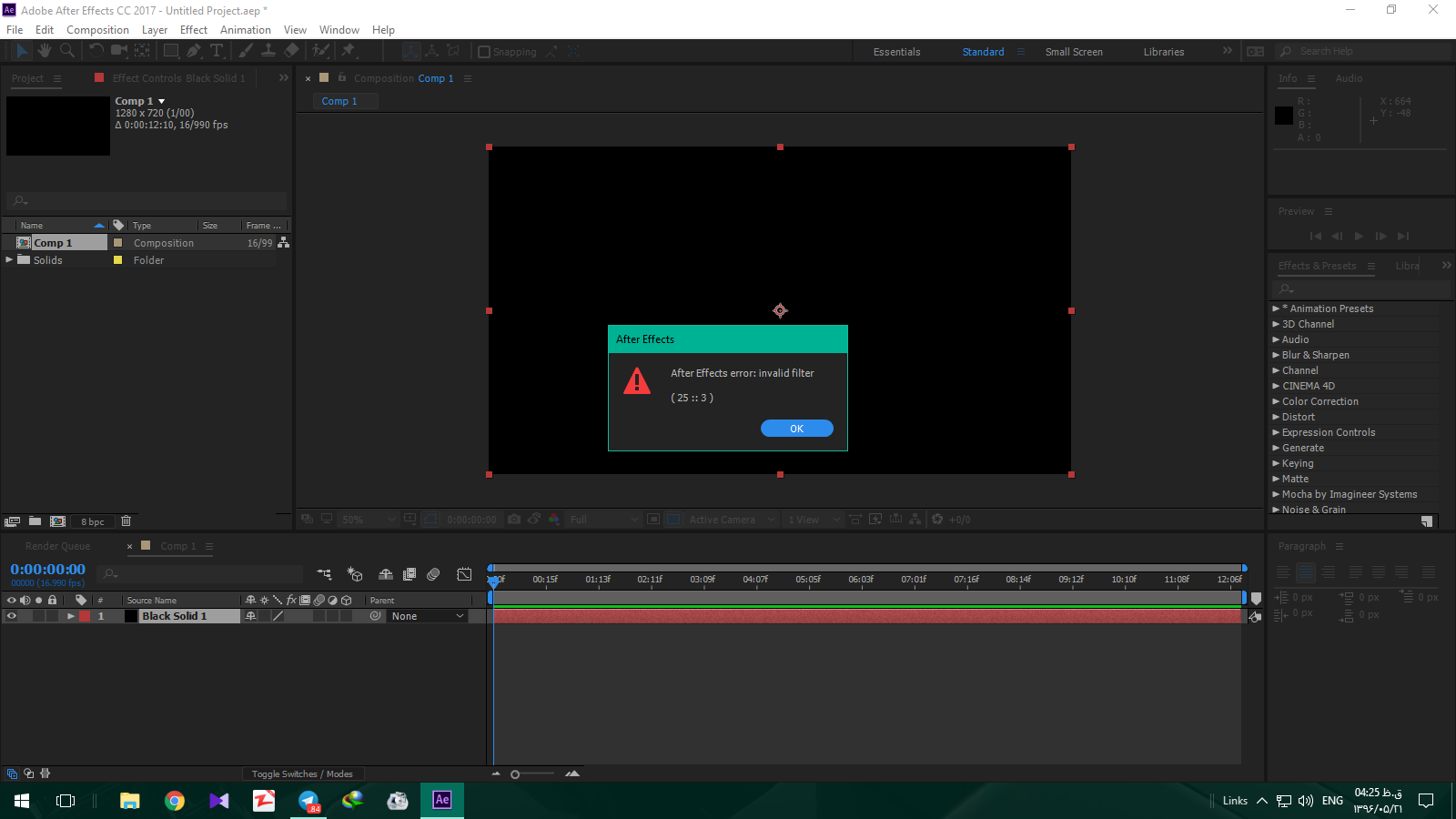Expand the Keying effects category

(x=1276, y=463)
